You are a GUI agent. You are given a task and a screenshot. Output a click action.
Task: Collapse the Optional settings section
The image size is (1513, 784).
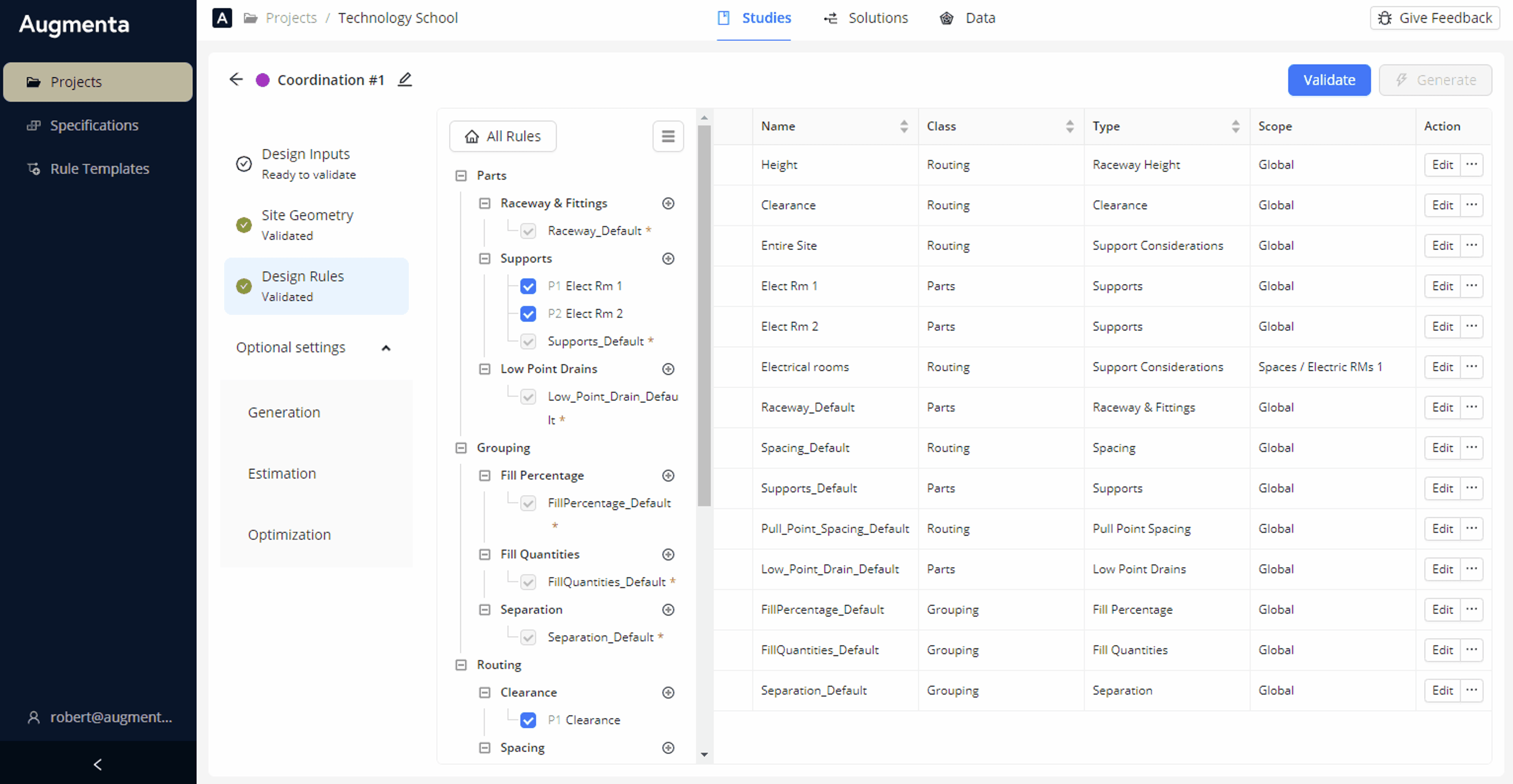[386, 347]
